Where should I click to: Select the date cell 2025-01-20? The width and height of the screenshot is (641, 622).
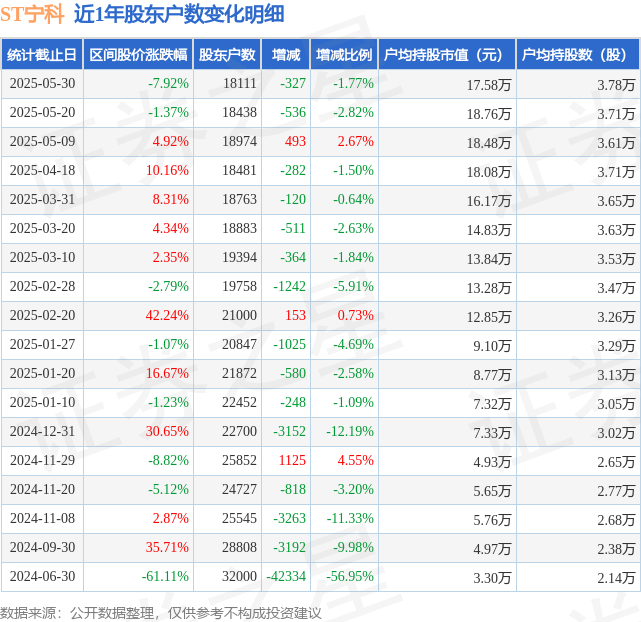pos(43,374)
